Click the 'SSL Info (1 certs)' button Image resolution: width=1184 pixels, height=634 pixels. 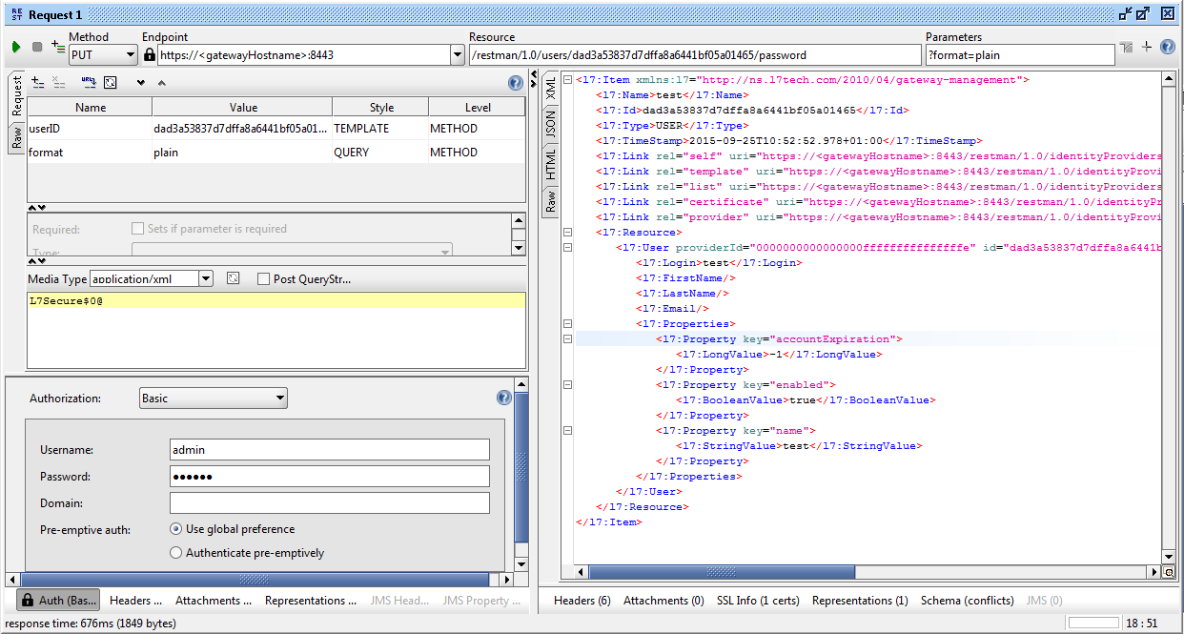pyautogui.click(x=757, y=601)
